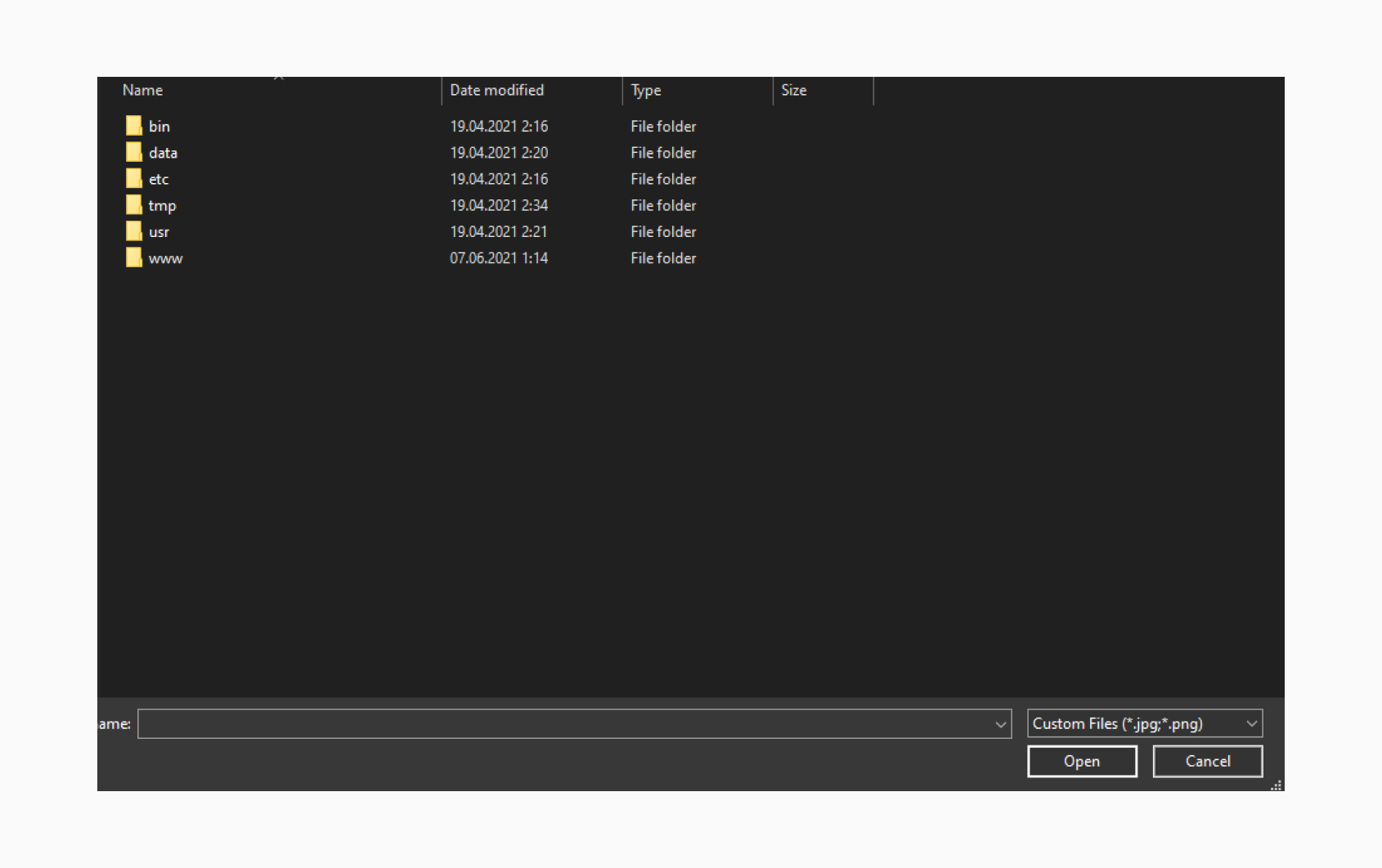
Task: Click the Cancel button
Action: [x=1207, y=761]
